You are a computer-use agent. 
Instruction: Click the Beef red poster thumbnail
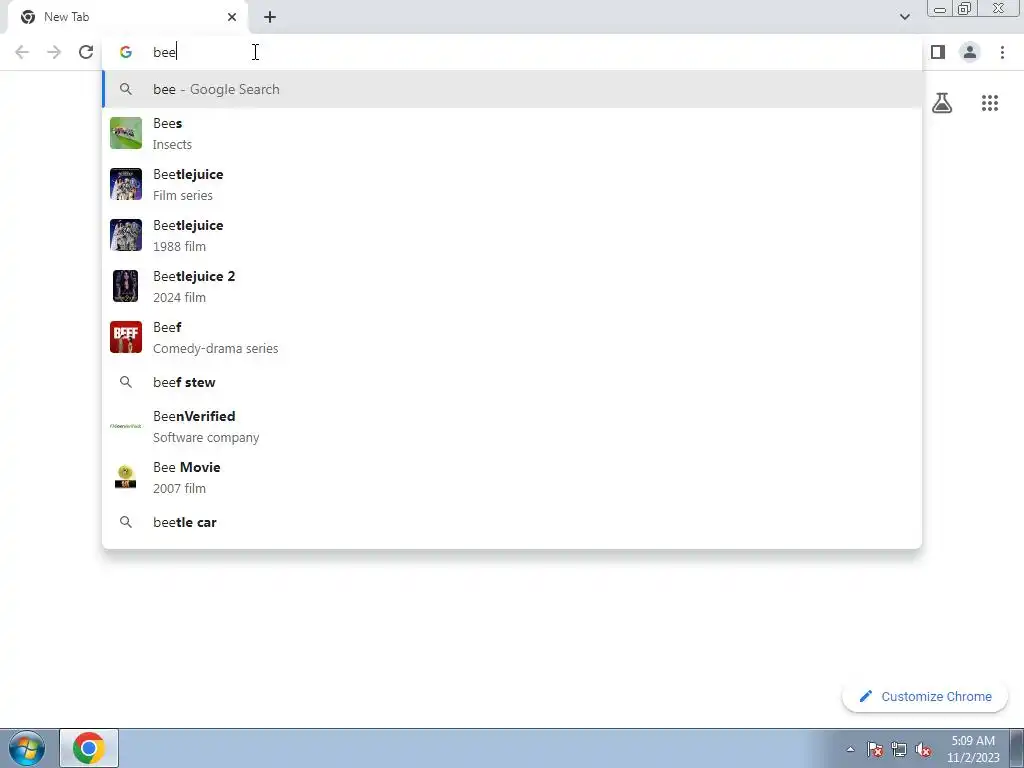coord(126,337)
